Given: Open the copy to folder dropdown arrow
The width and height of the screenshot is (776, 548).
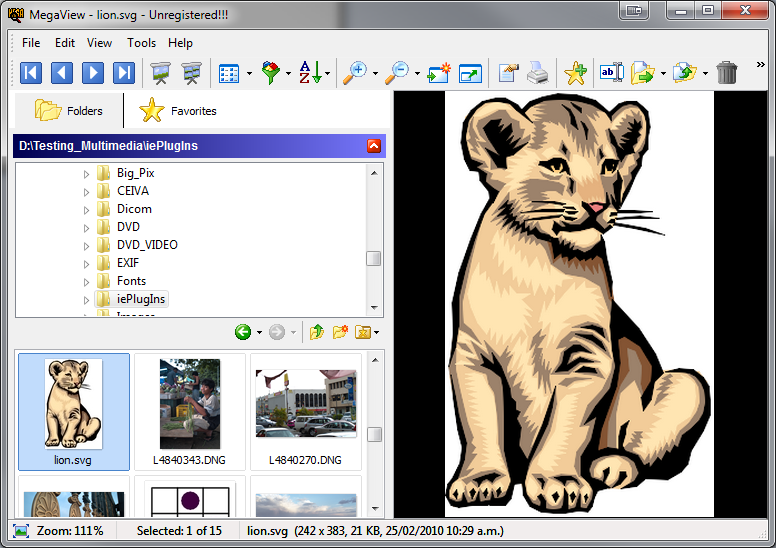Looking at the screenshot, I should coord(663,73).
